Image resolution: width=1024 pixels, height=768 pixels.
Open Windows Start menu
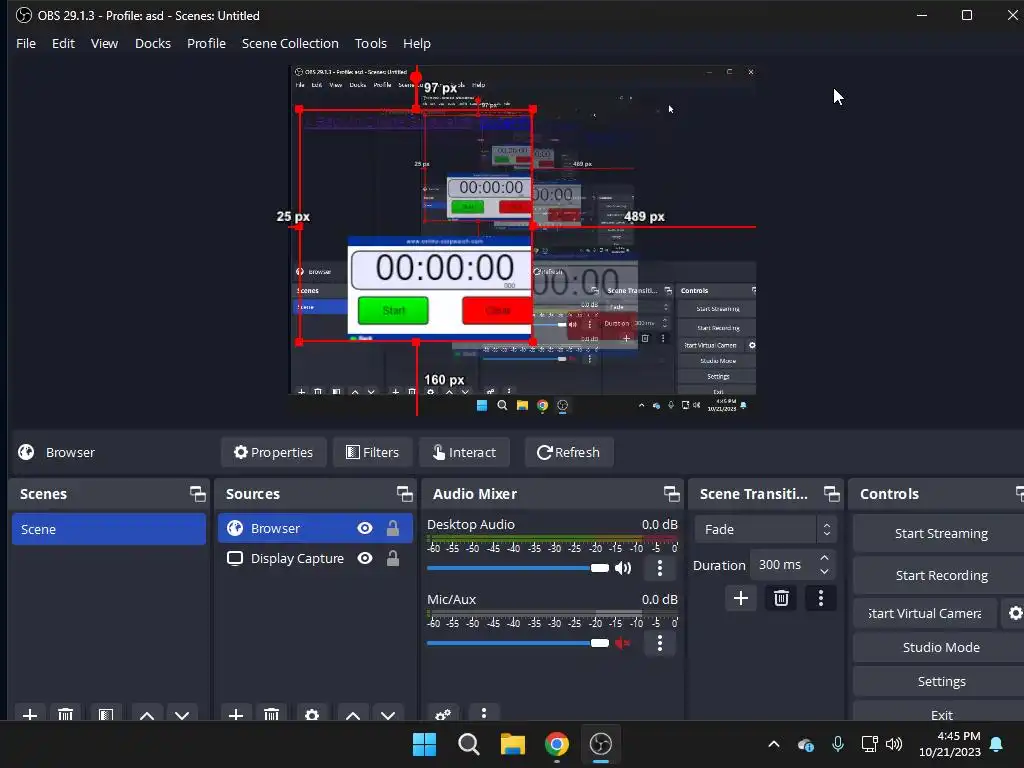424,744
